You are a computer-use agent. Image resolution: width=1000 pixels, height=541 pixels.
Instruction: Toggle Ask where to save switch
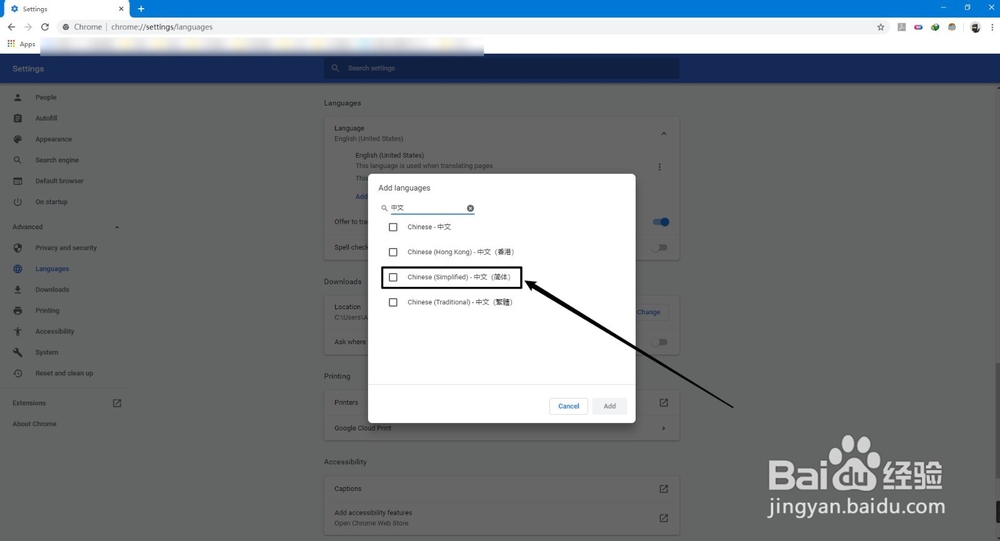point(659,343)
